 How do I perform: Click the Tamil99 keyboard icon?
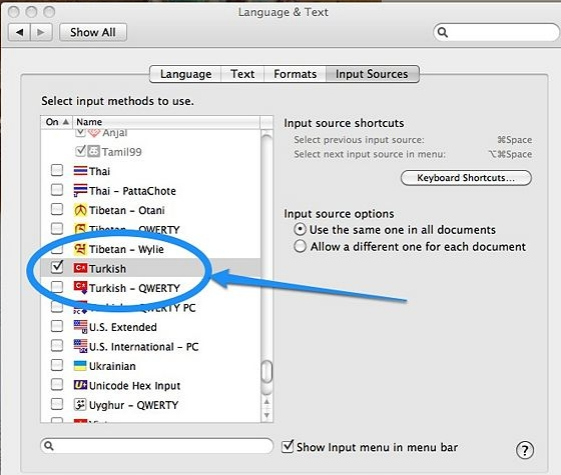tap(94, 151)
